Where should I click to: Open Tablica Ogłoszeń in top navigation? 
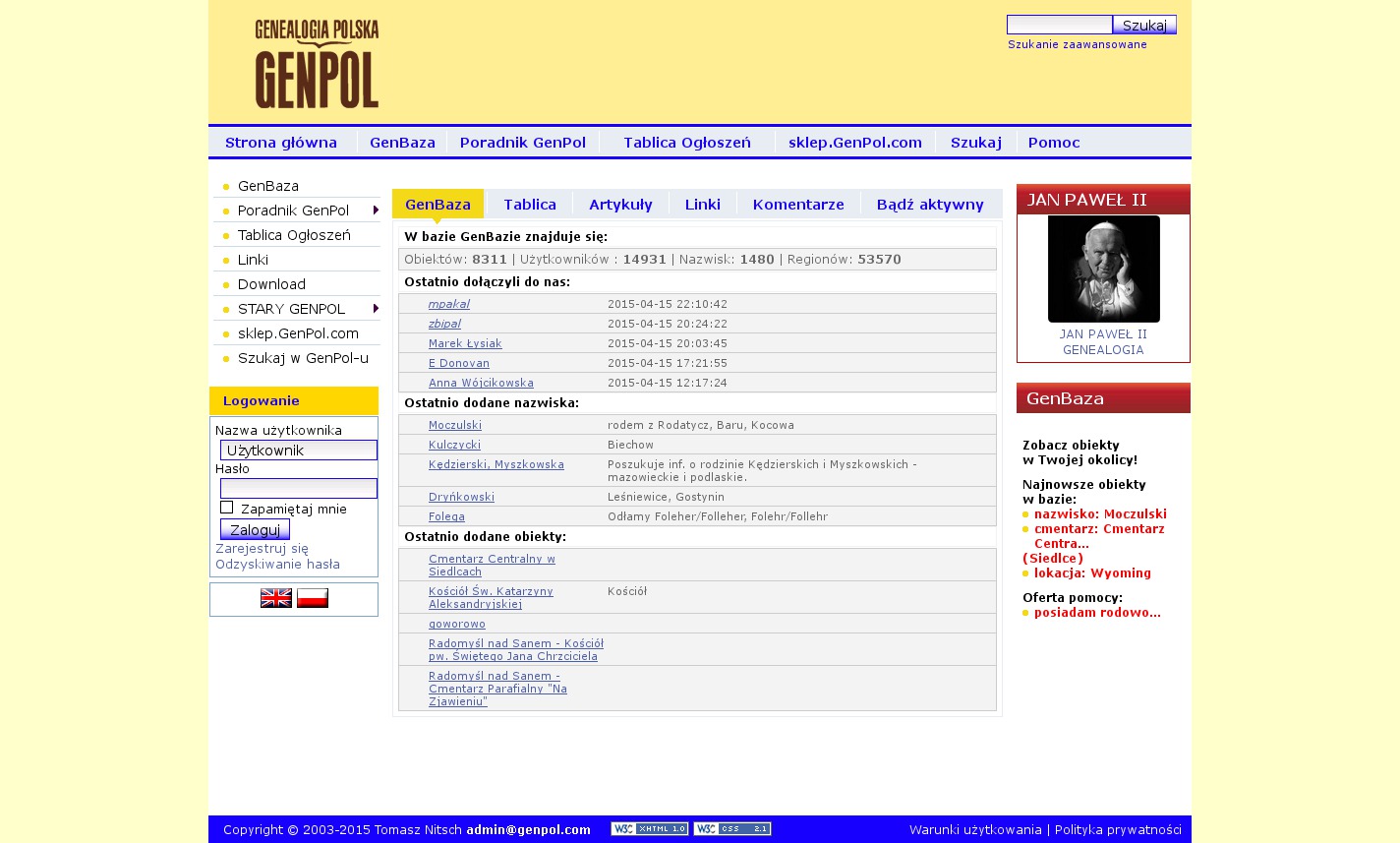(686, 143)
